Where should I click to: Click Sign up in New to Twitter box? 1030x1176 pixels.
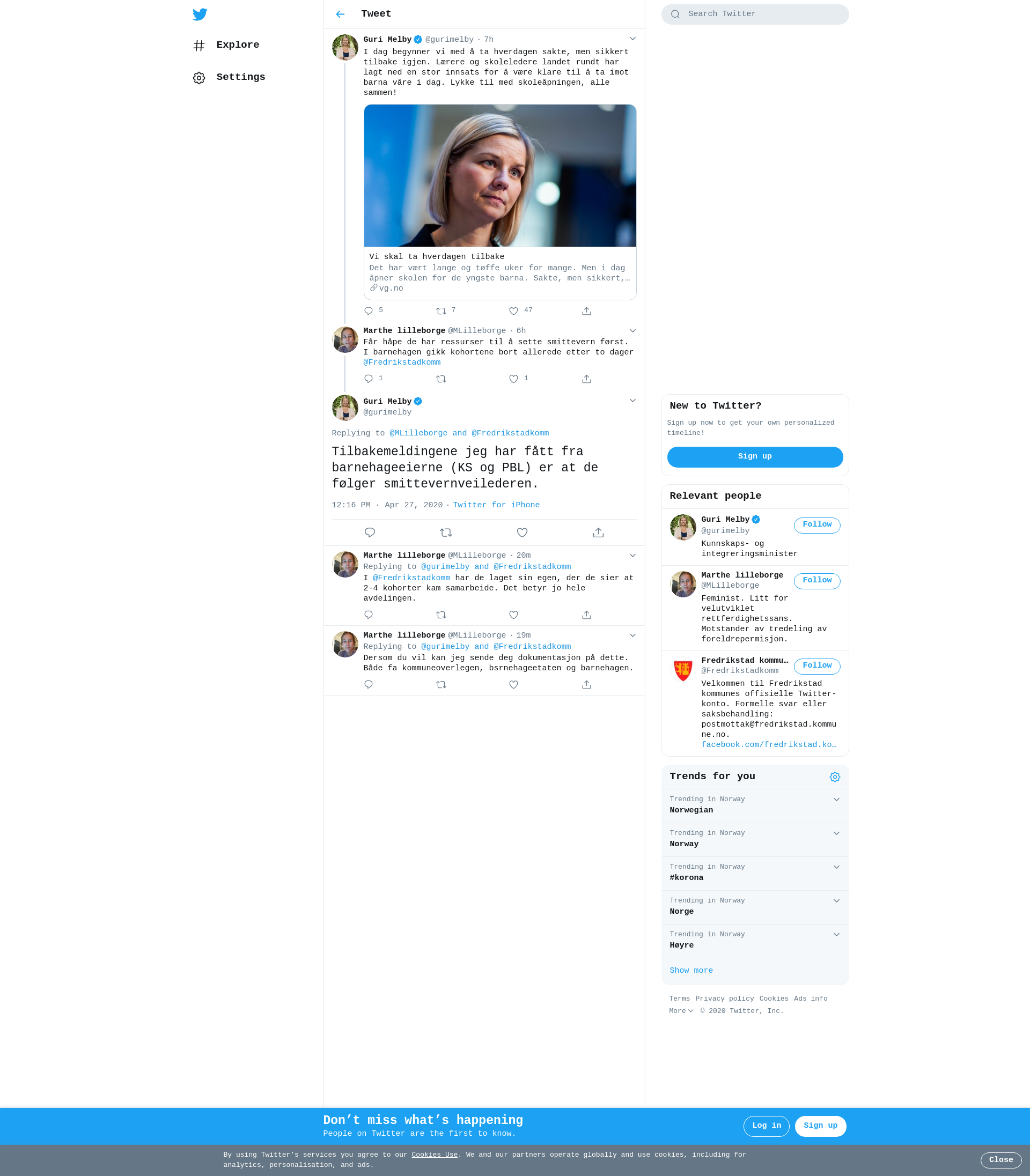(x=755, y=457)
